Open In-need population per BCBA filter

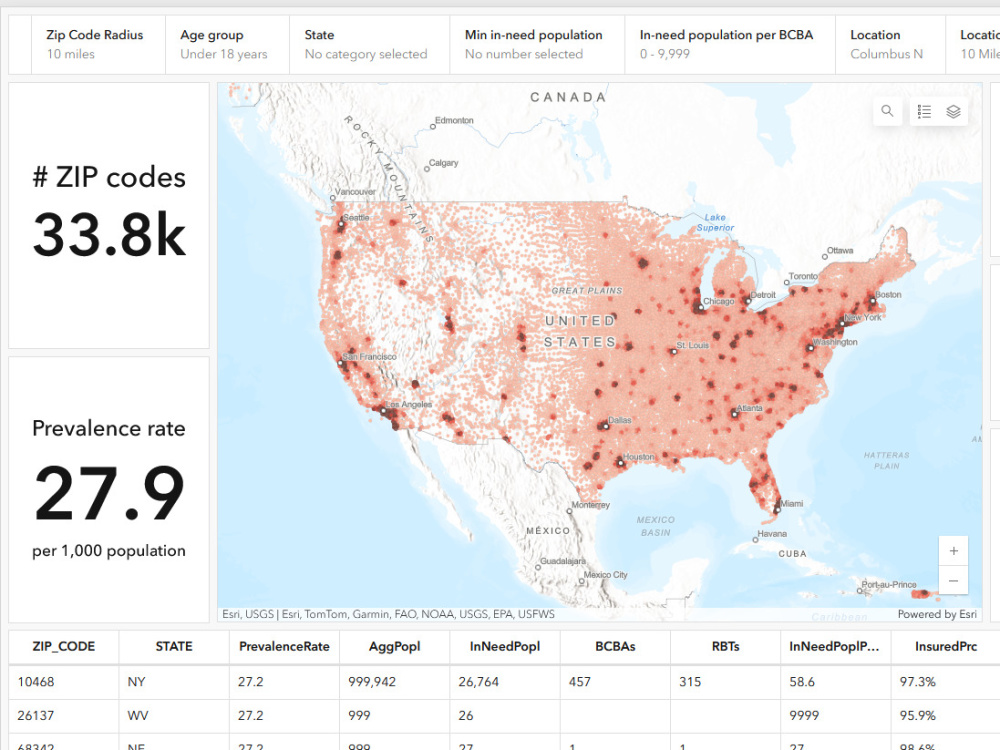(x=730, y=45)
